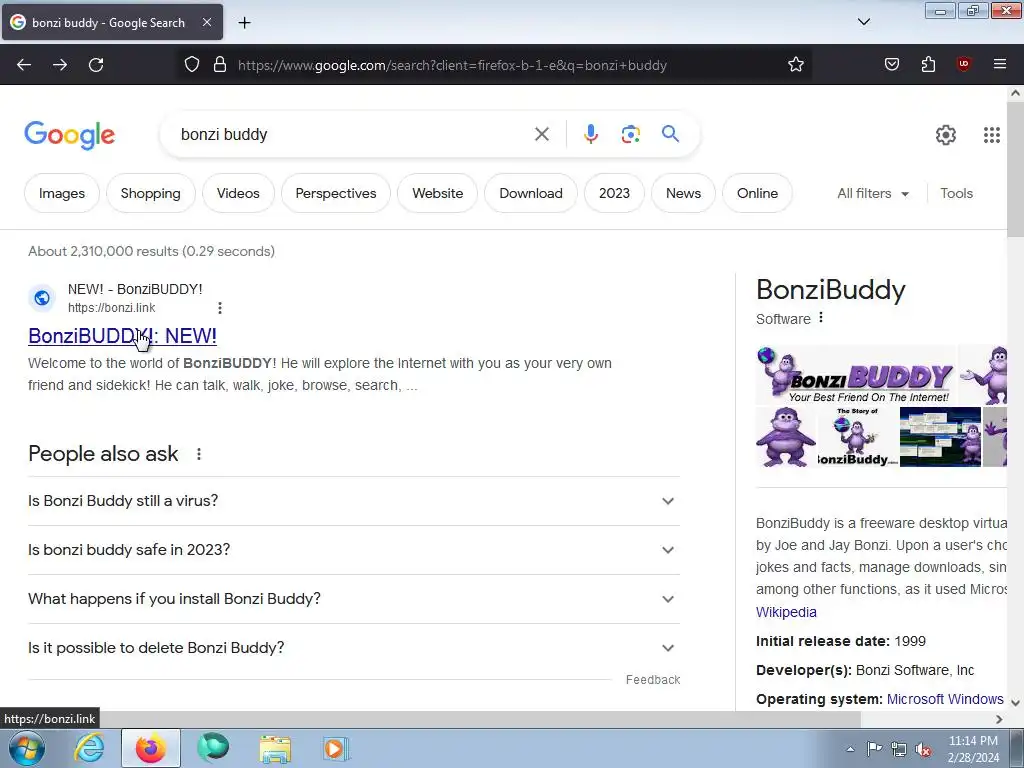
Task: Open the Windows Start button
Action: 25,748
